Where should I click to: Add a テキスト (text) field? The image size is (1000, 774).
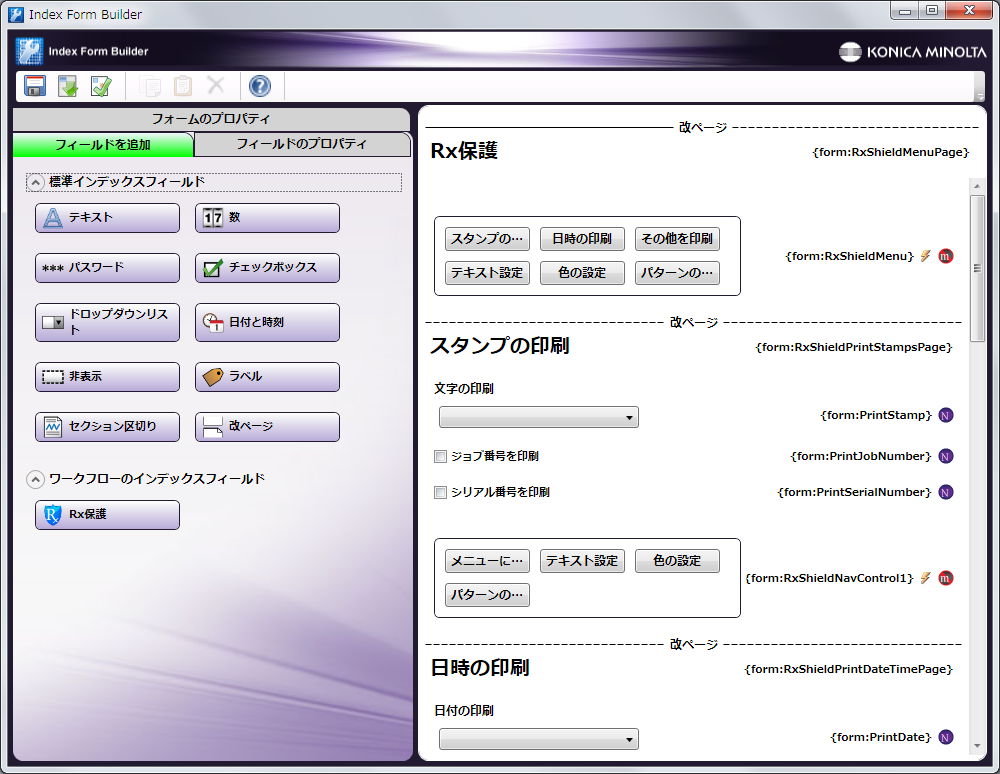[x=107, y=218]
